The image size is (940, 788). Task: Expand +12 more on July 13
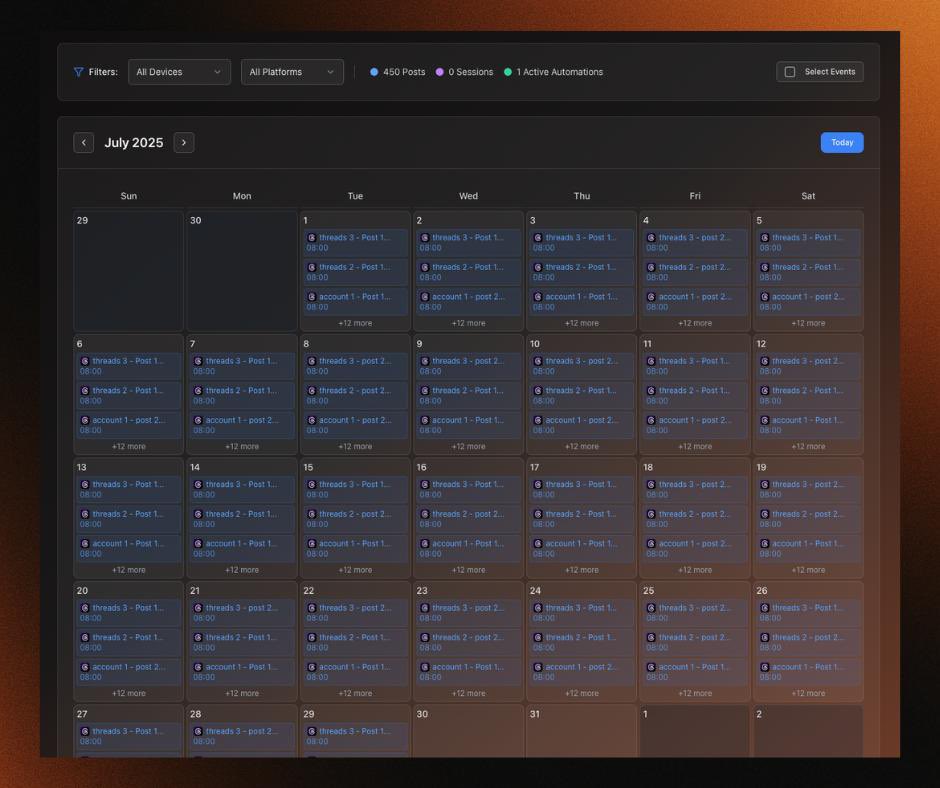point(129,570)
